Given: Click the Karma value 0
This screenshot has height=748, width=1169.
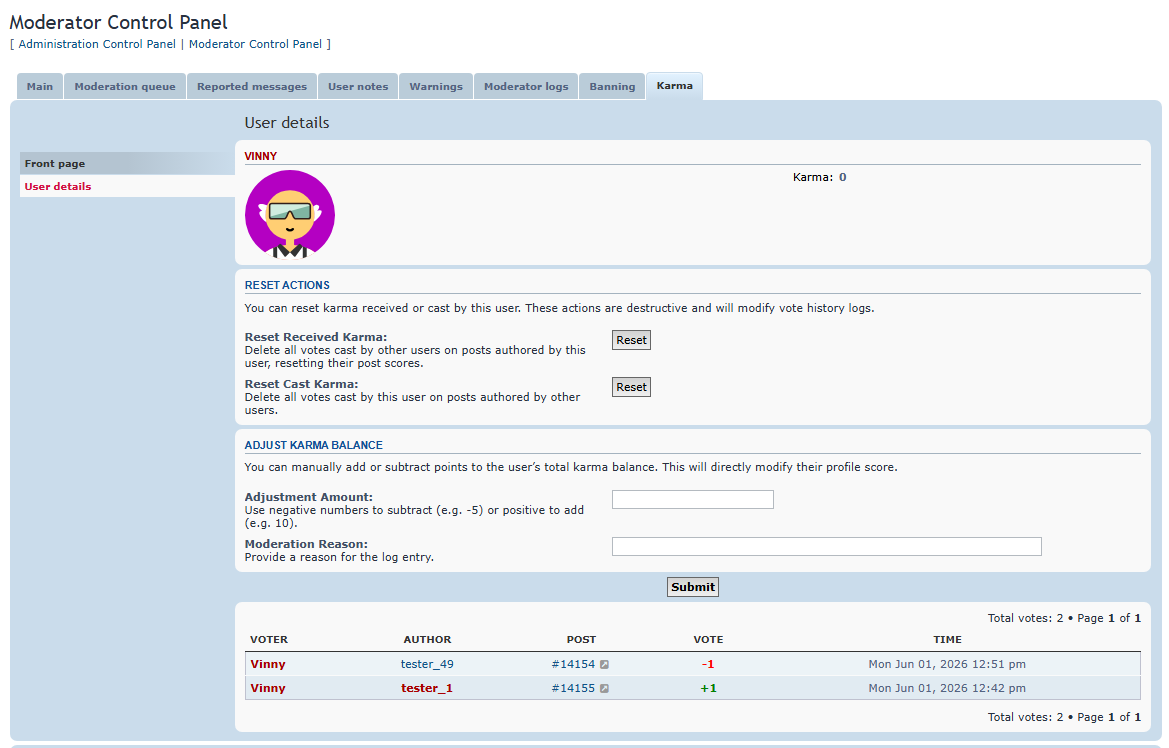Looking at the screenshot, I should click(842, 177).
